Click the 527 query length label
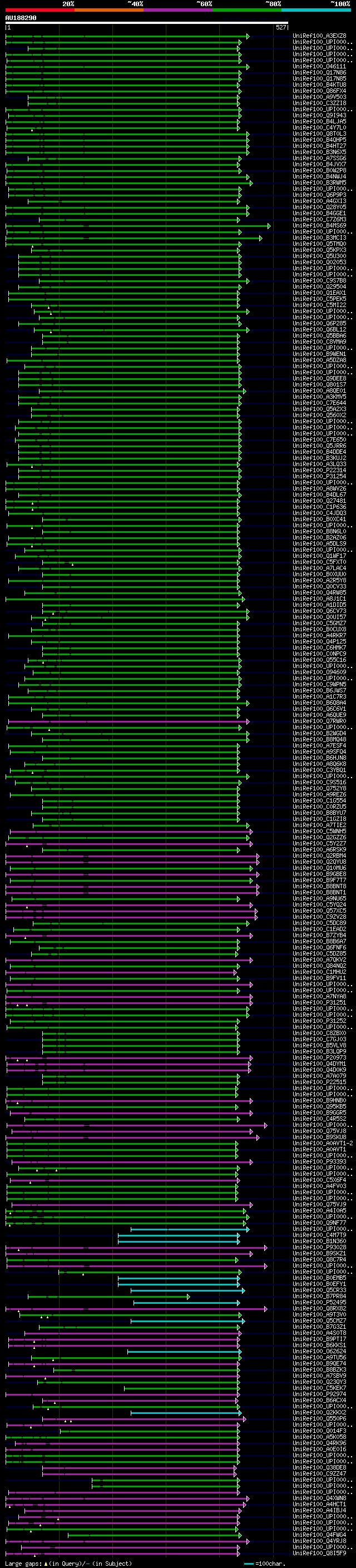The height and width of the screenshot is (1568, 356). pyautogui.click(x=280, y=27)
